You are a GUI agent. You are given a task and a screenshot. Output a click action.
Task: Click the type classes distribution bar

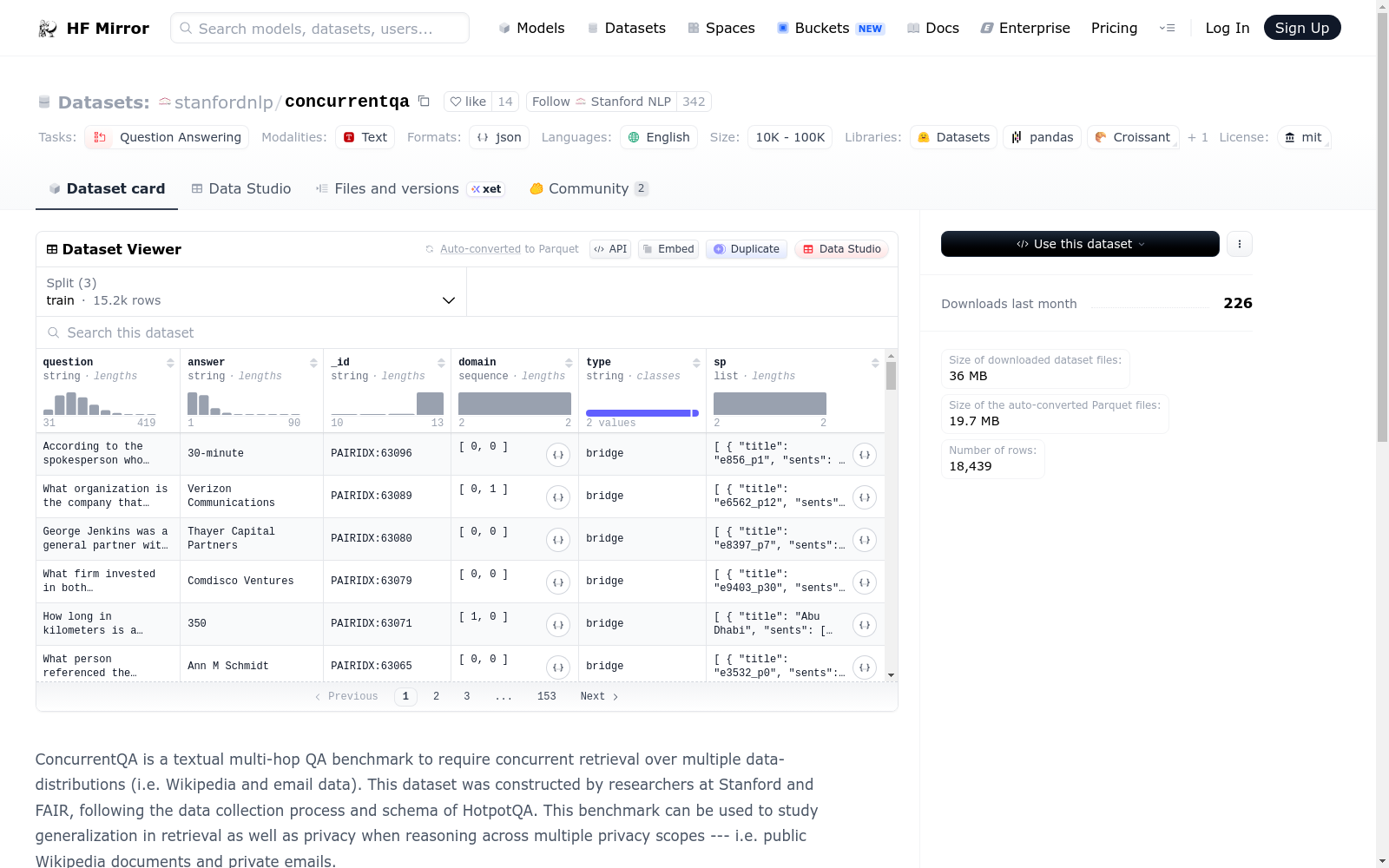(x=642, y=413)
